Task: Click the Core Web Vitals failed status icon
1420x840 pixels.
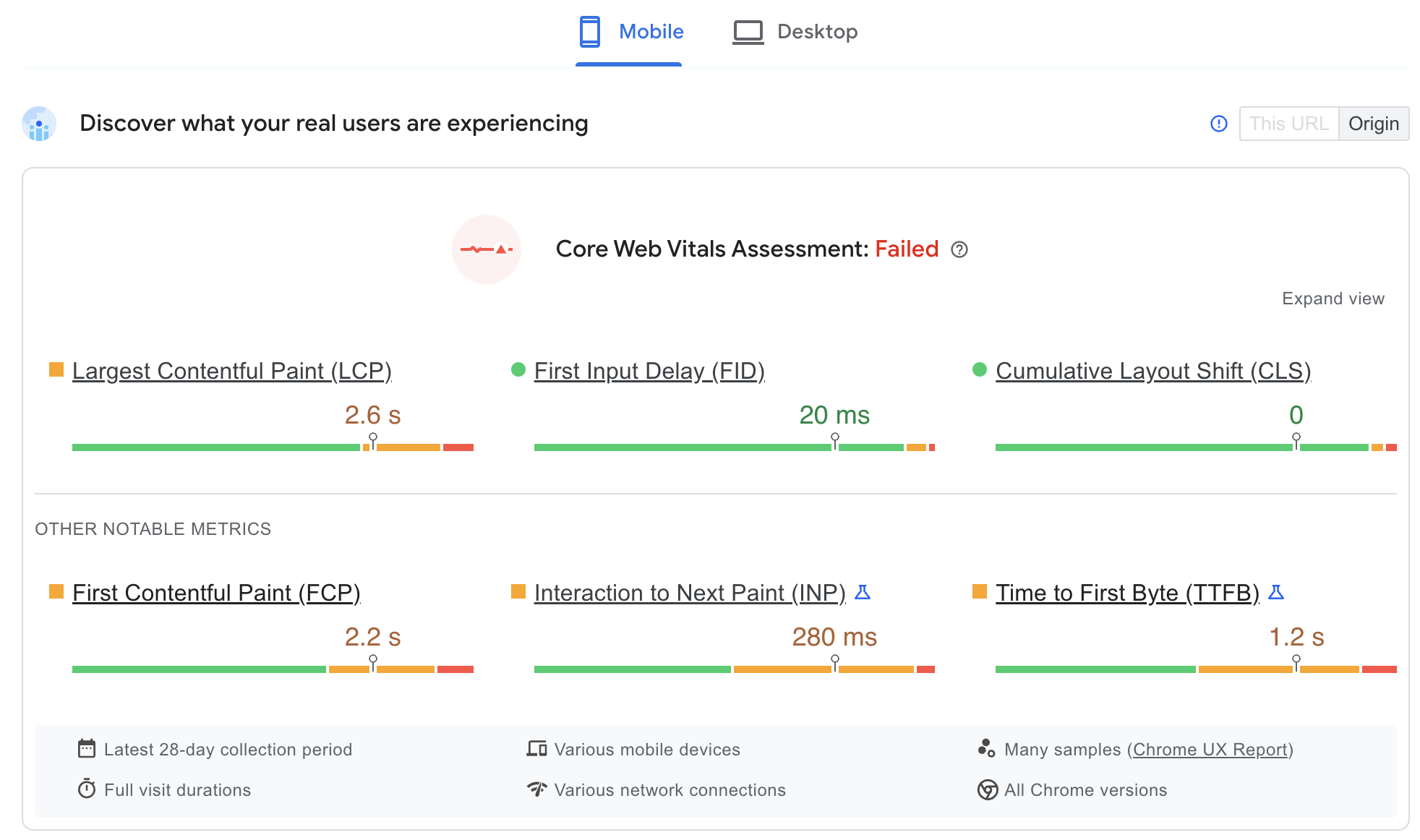Action: 487,249
